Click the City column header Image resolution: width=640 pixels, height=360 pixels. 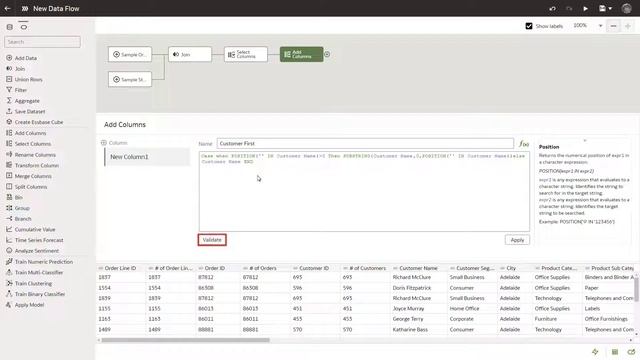tap(511, 268)
